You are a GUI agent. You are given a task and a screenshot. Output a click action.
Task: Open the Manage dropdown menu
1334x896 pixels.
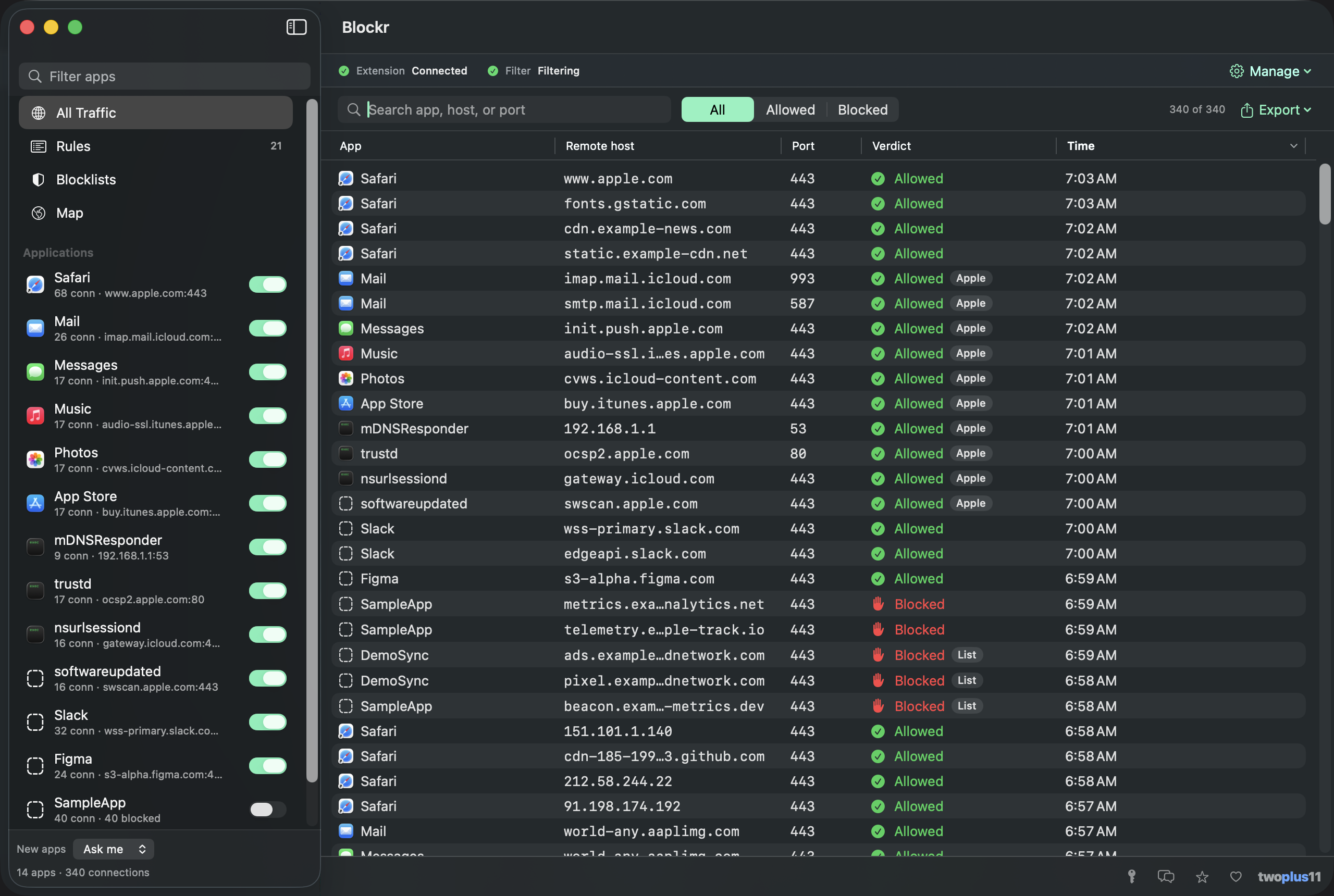pos(1270,71)
